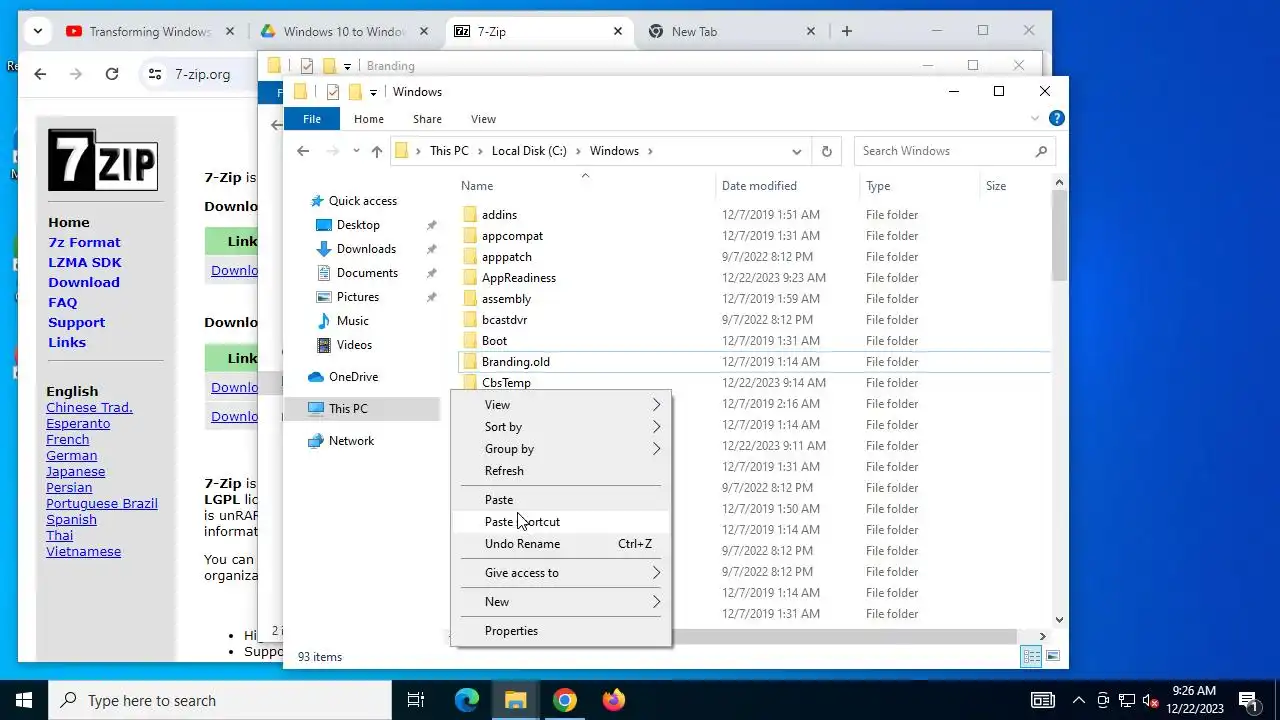Open the Windows Start menu

tap(24, 700)
